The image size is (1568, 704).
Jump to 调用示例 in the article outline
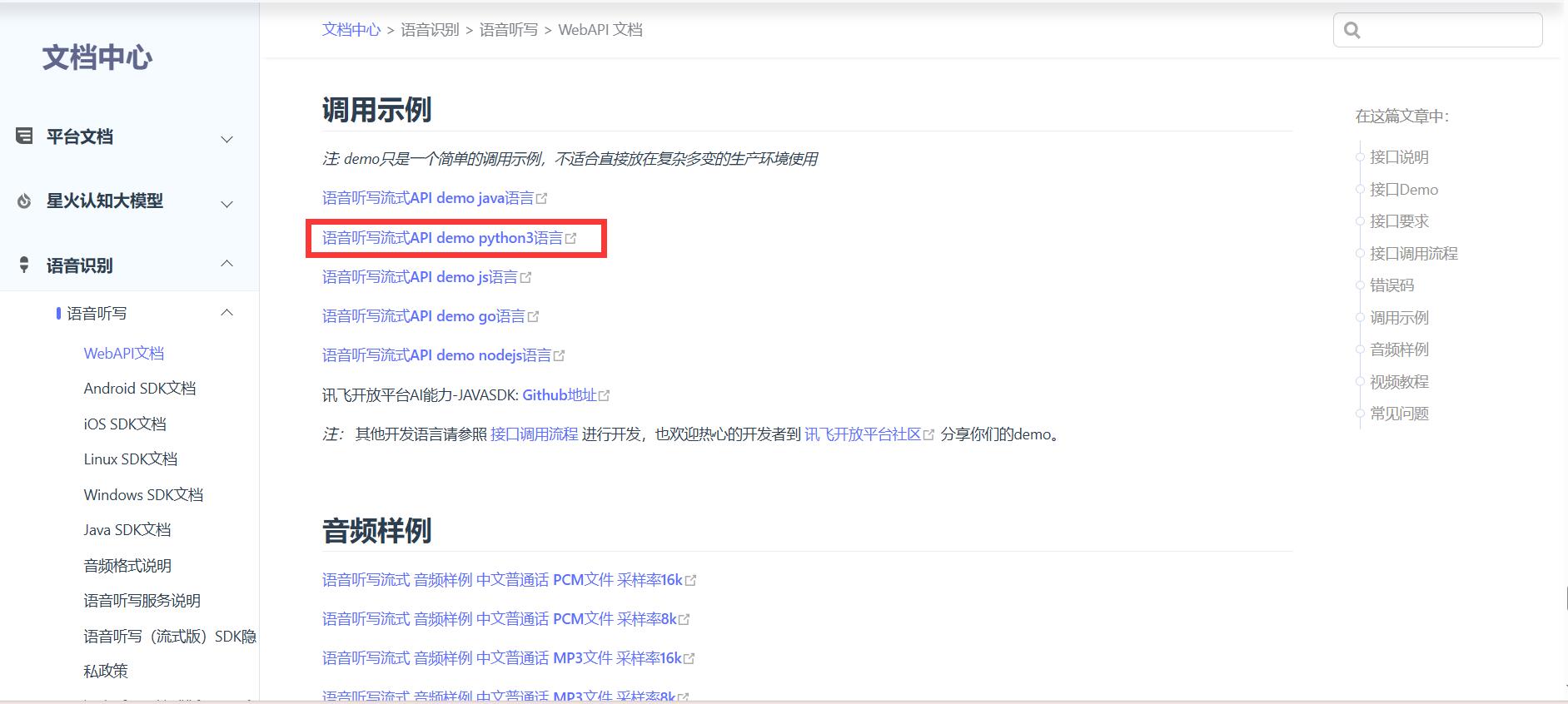(x=1399, y=318)
